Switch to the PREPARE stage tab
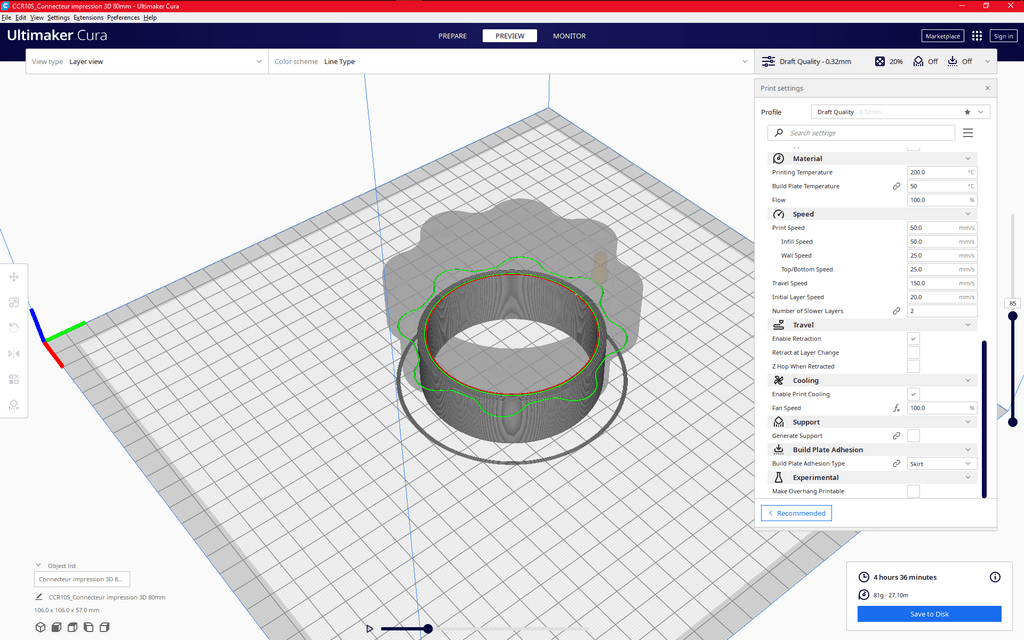 453,36
